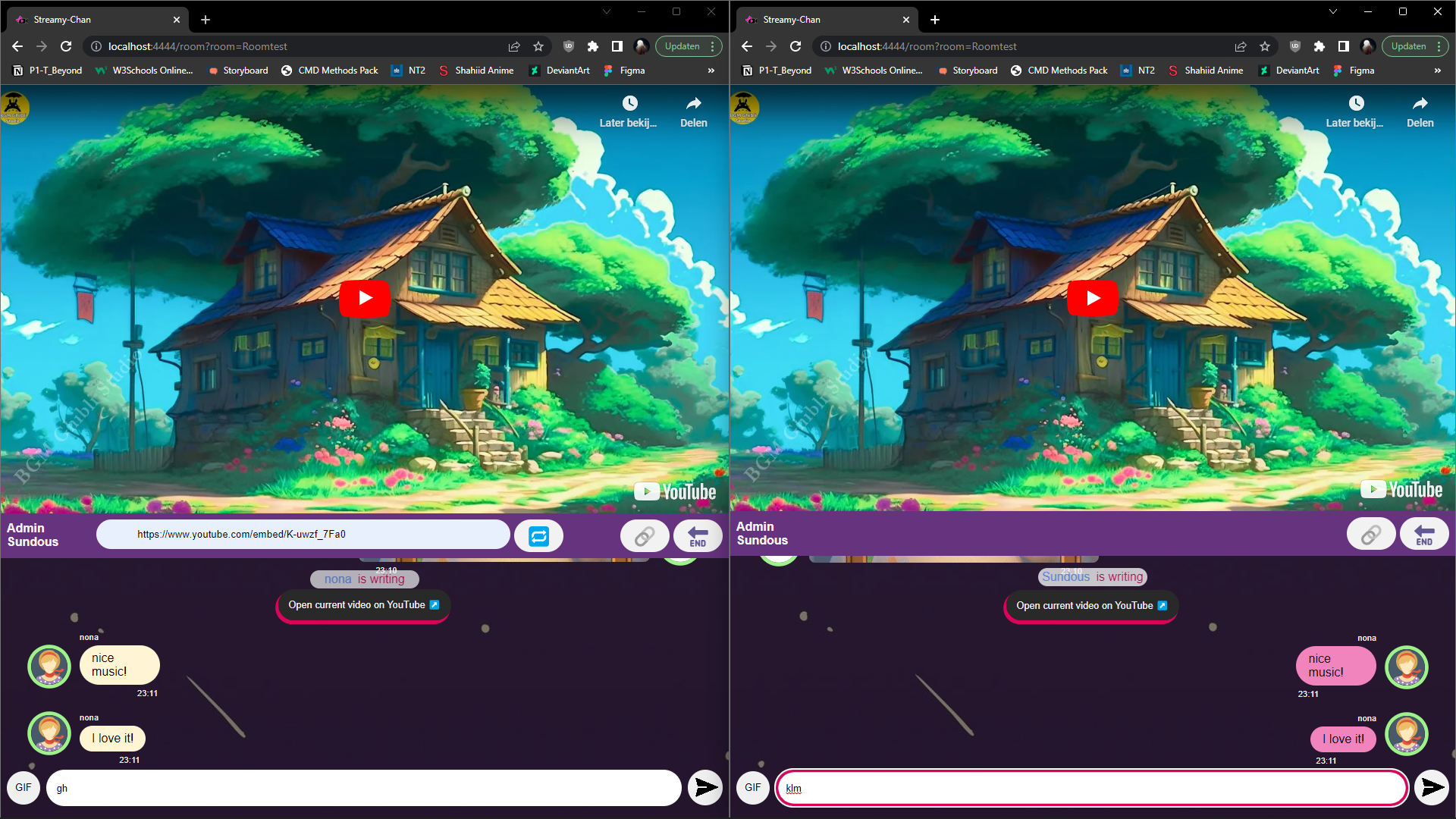Open extensions puzzle icon, right browser

1319,46
